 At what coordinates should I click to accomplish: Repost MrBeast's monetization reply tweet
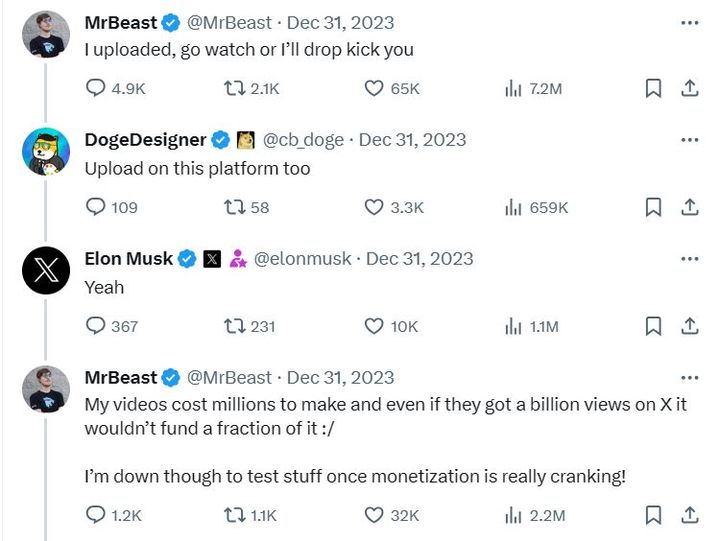(234, 515)
